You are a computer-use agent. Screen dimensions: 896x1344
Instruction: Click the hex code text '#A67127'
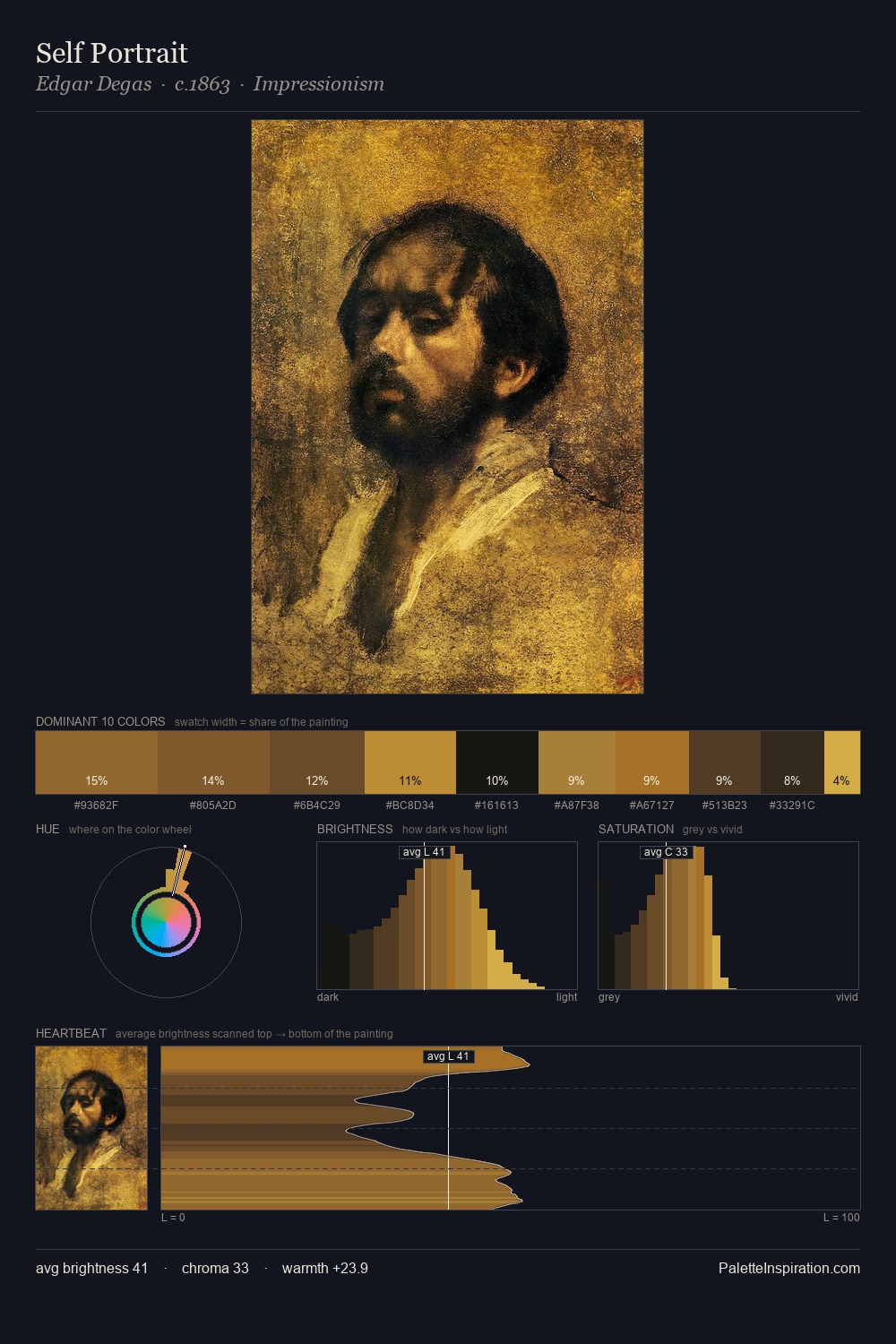tap(652, 806)
